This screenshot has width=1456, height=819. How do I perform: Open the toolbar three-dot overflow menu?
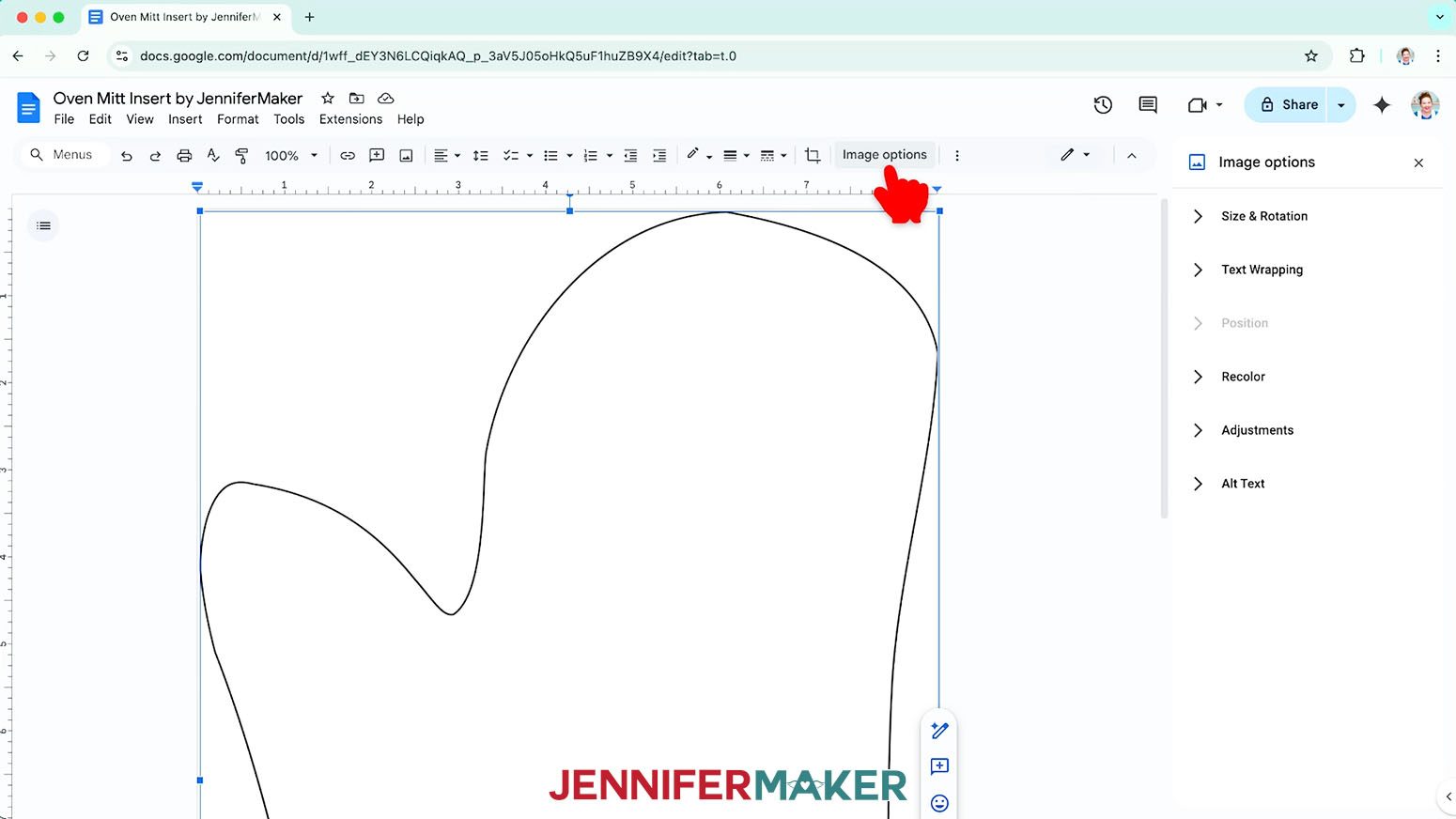click(x=957, y=156)
